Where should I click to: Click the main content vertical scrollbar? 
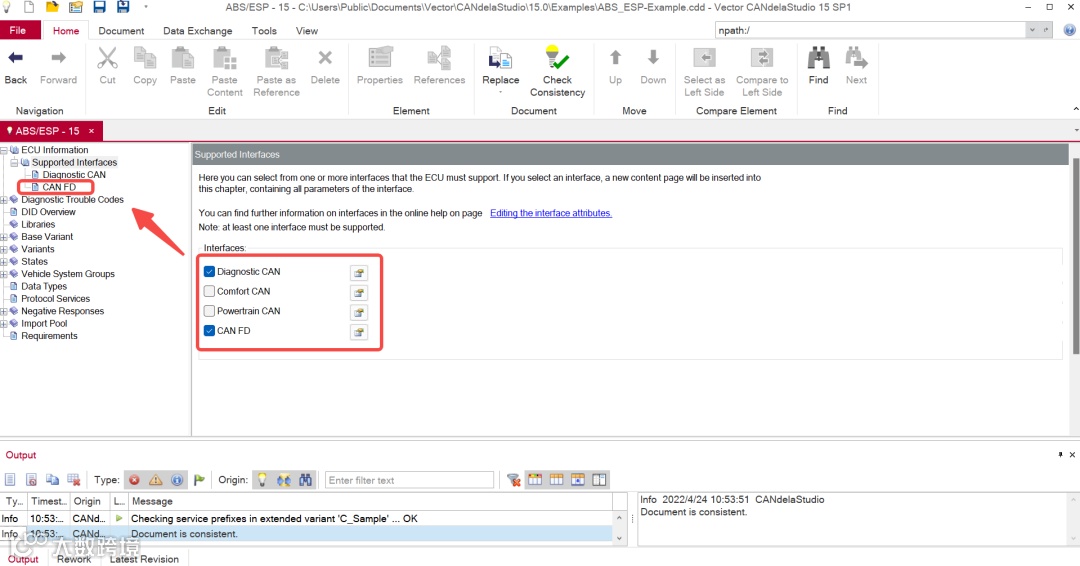point(1075,255)
